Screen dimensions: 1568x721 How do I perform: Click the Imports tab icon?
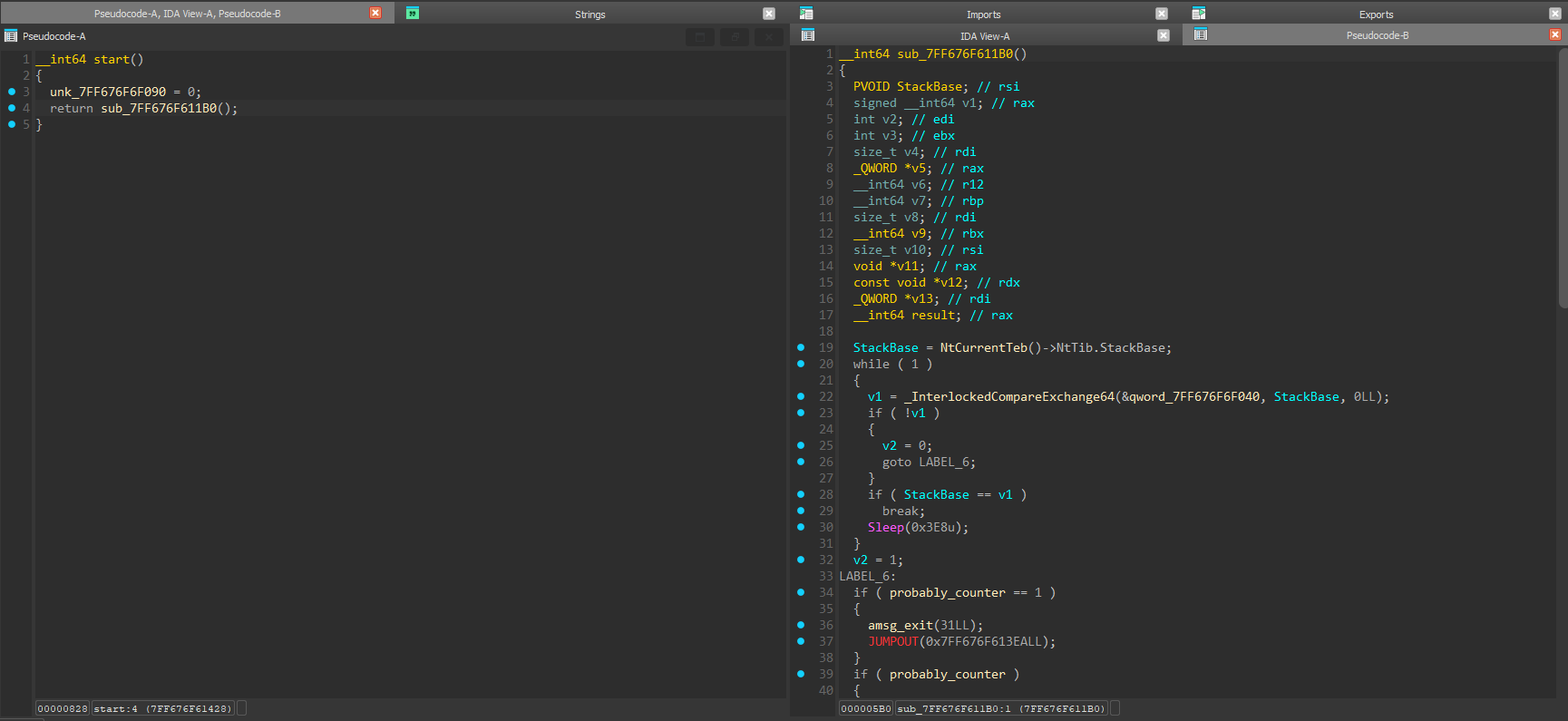tap(806, 14)
